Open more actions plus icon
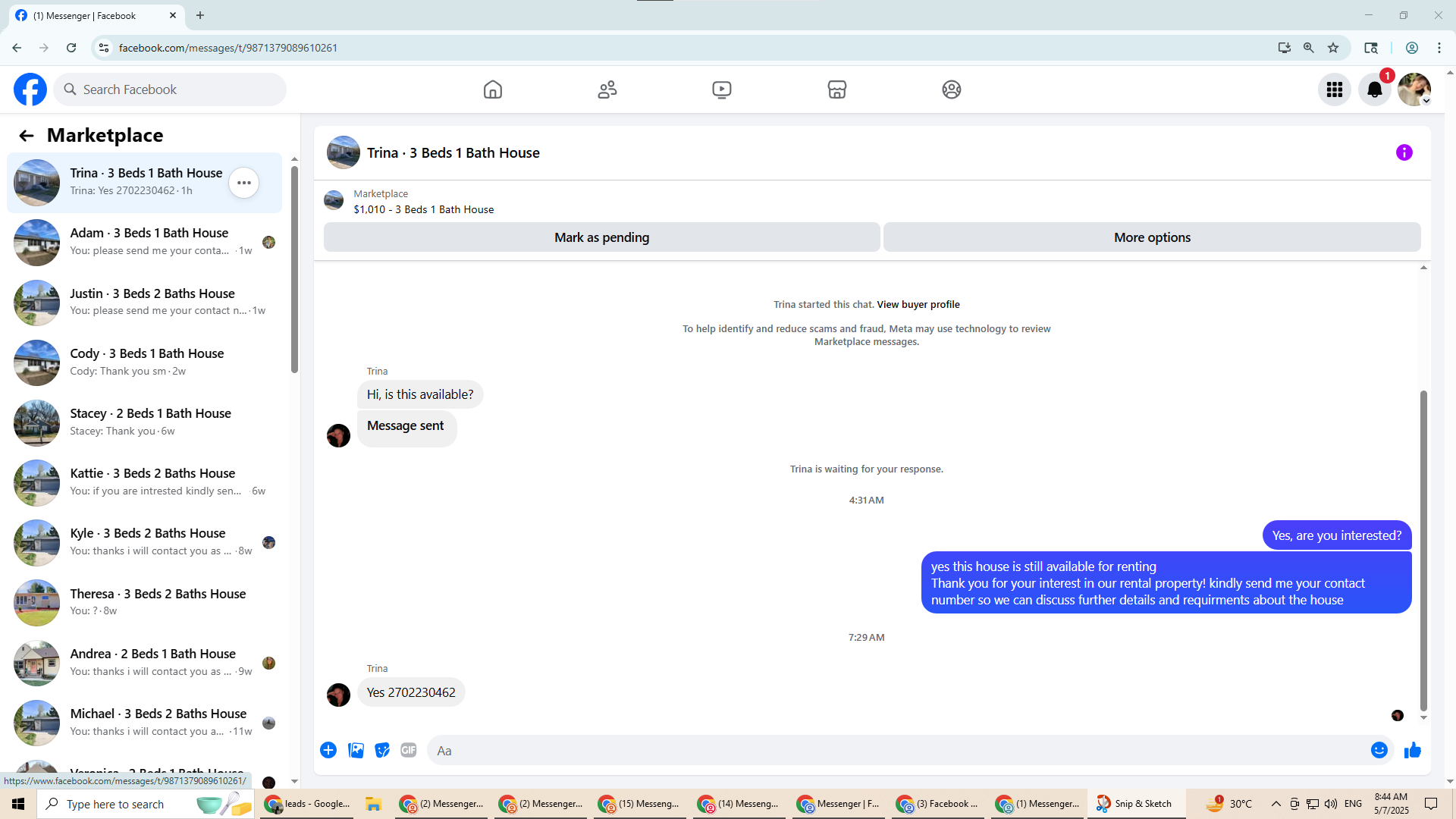This screenshot has height=819, width=1456. click(x=328, y=750)
